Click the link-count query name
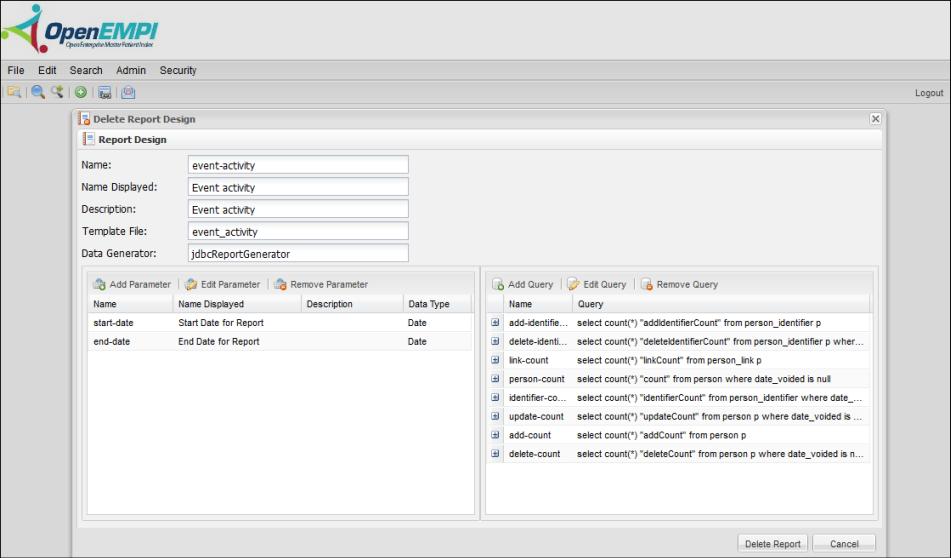 [x=528, y=360]
